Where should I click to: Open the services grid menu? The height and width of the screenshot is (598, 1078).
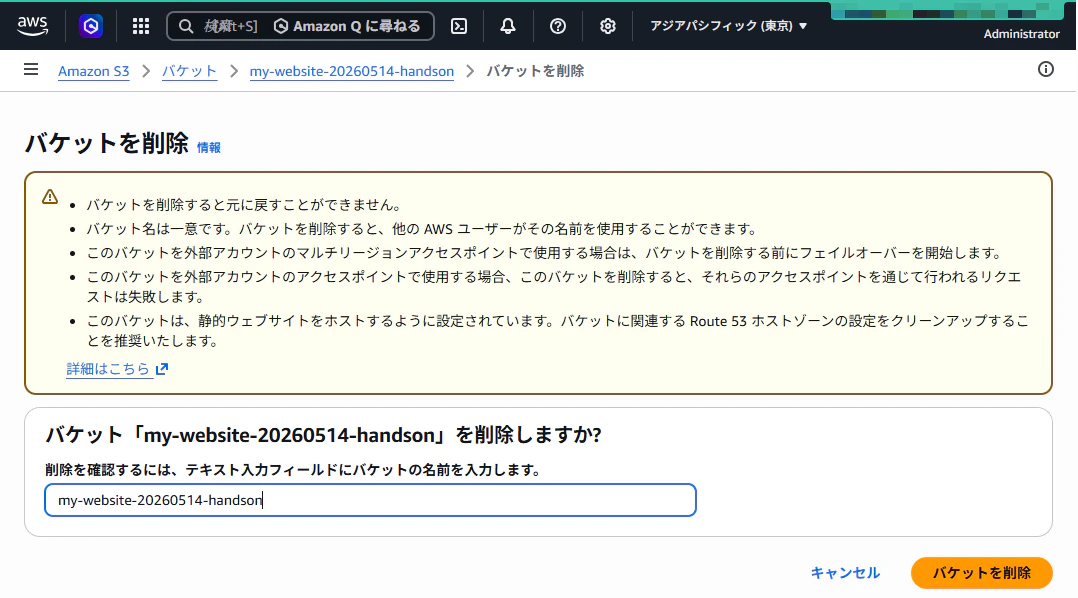(141, 26)
